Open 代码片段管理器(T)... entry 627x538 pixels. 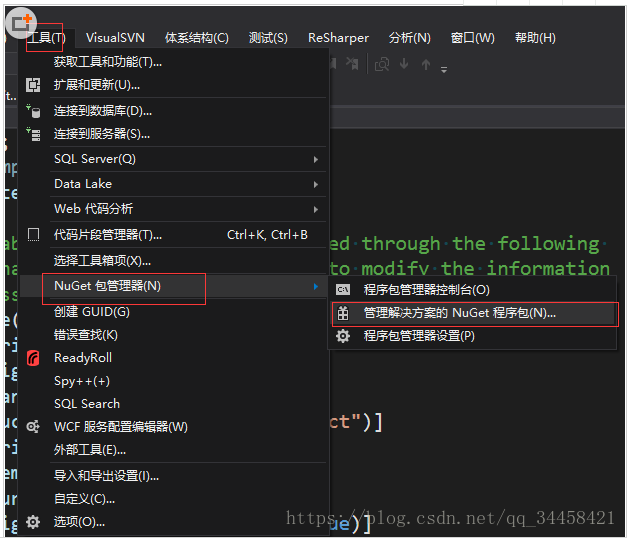[108, 235]
